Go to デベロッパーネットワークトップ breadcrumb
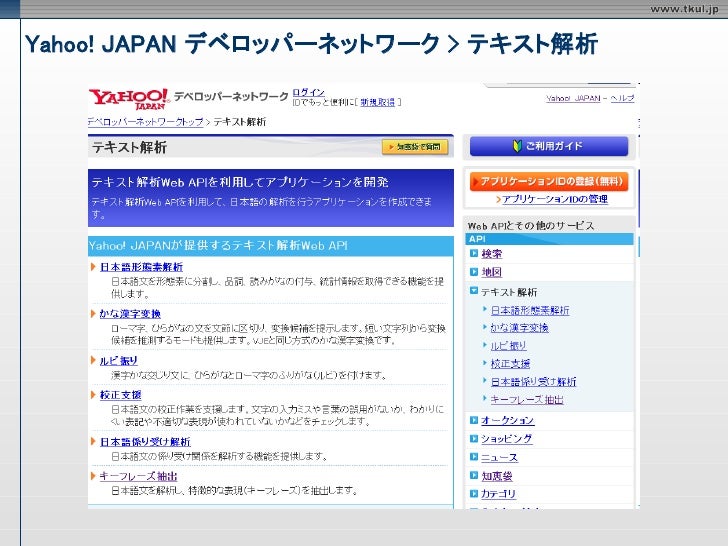Screen dimensions: 728x546 [145, 122]
